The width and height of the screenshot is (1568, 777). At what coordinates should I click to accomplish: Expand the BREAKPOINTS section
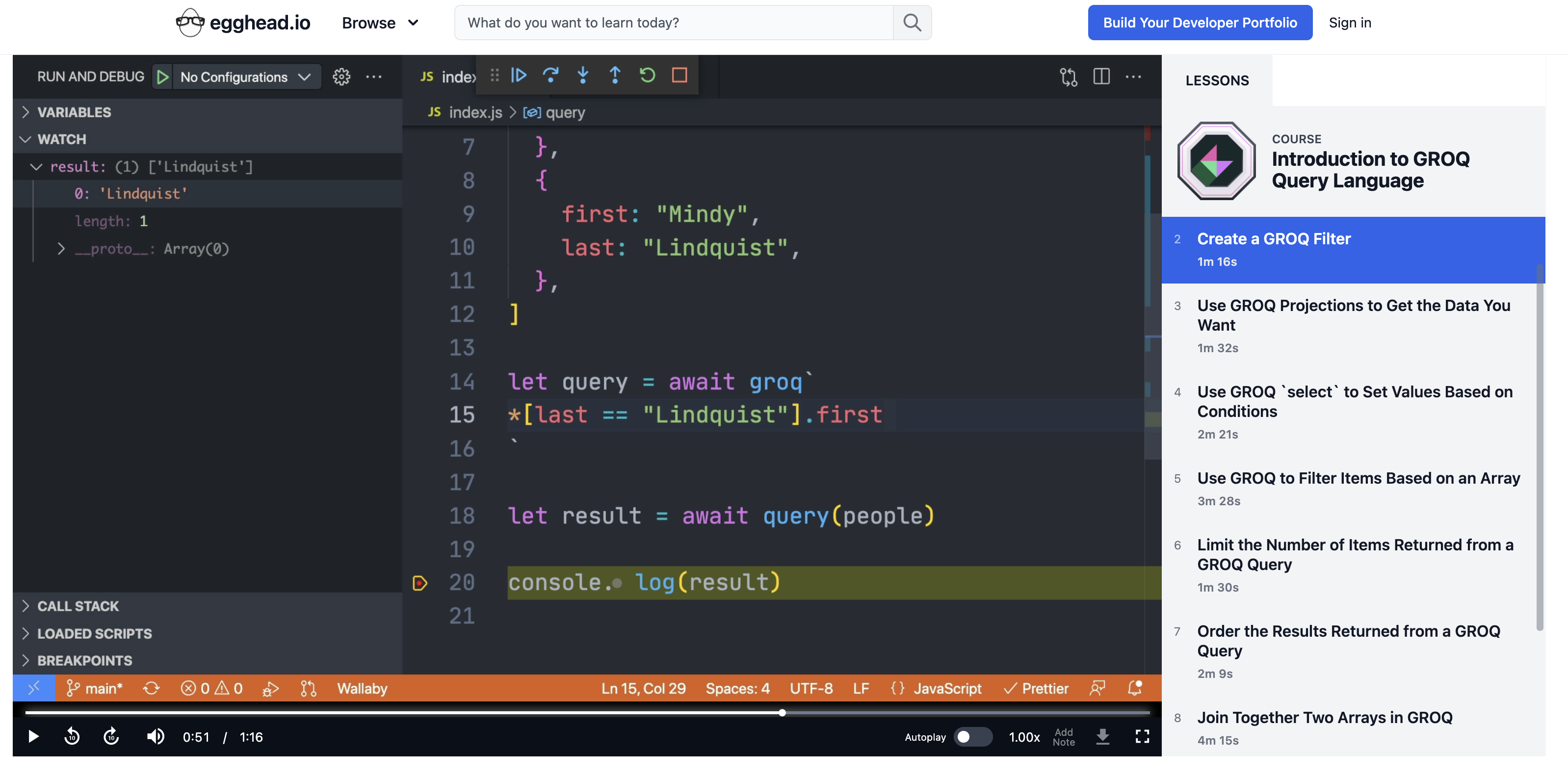click(x=207, y=660)
